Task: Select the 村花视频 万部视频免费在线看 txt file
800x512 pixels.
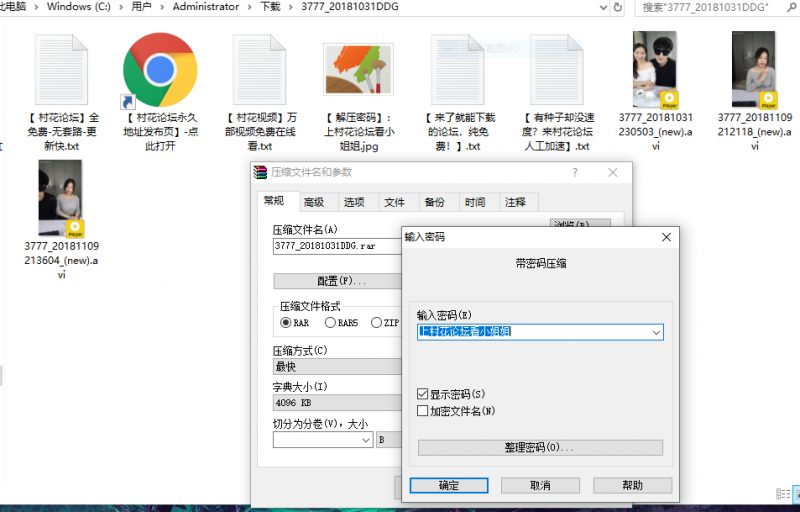Action: tap(259, 70)
